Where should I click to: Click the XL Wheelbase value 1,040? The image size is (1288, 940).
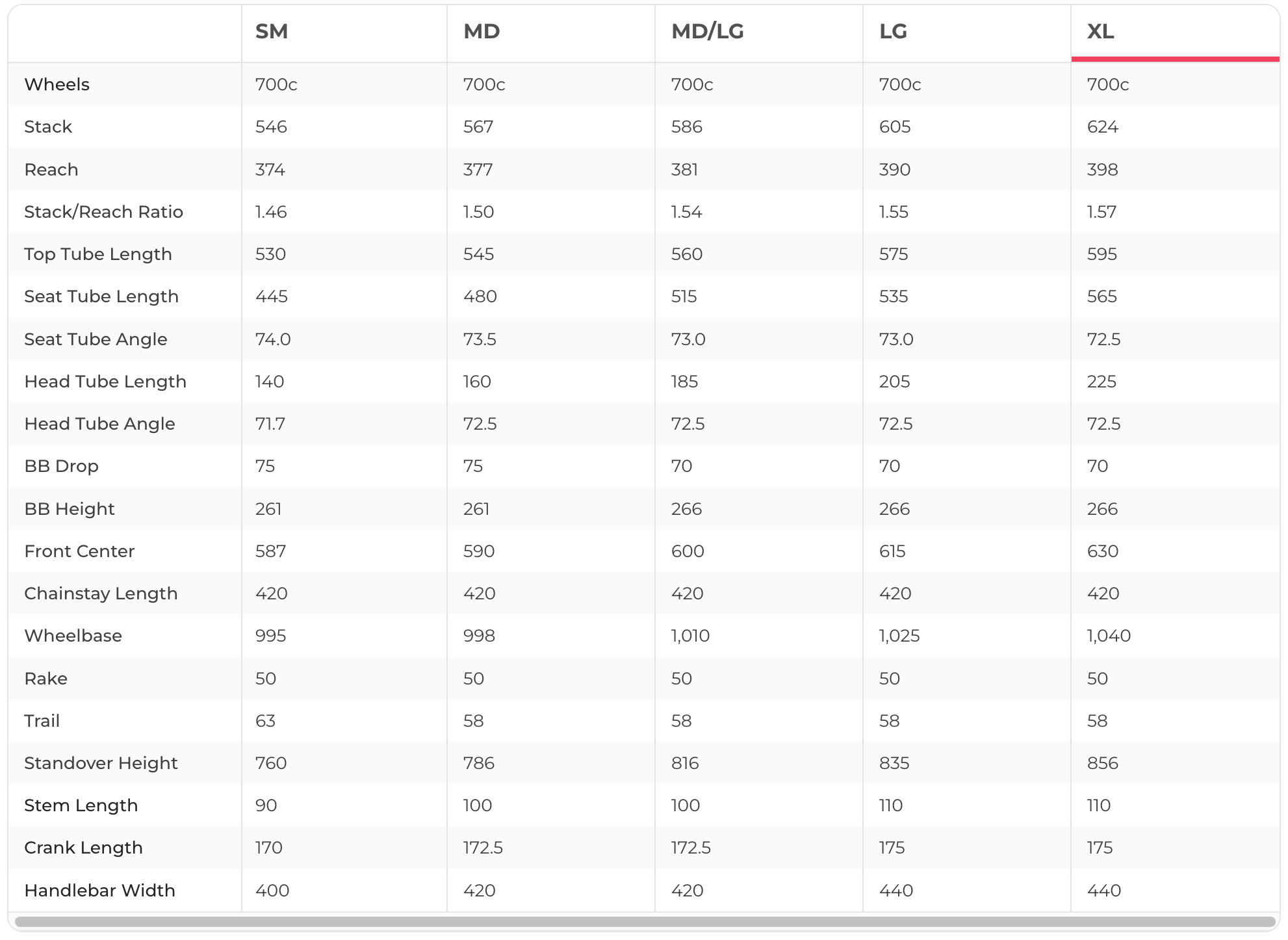click(x=1109, y=636)
